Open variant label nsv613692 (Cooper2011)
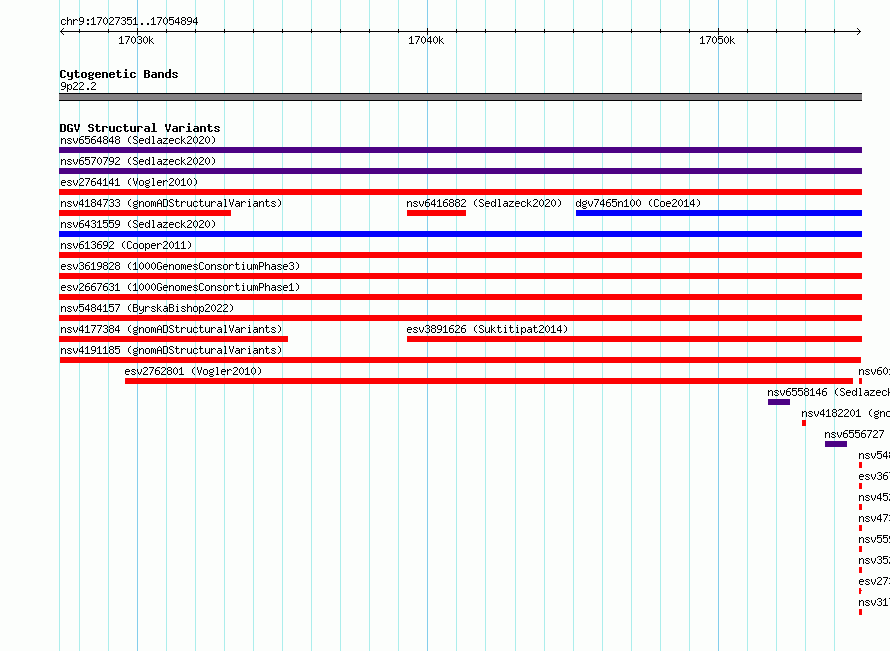The image size is (890, 651). pos(126,245)
